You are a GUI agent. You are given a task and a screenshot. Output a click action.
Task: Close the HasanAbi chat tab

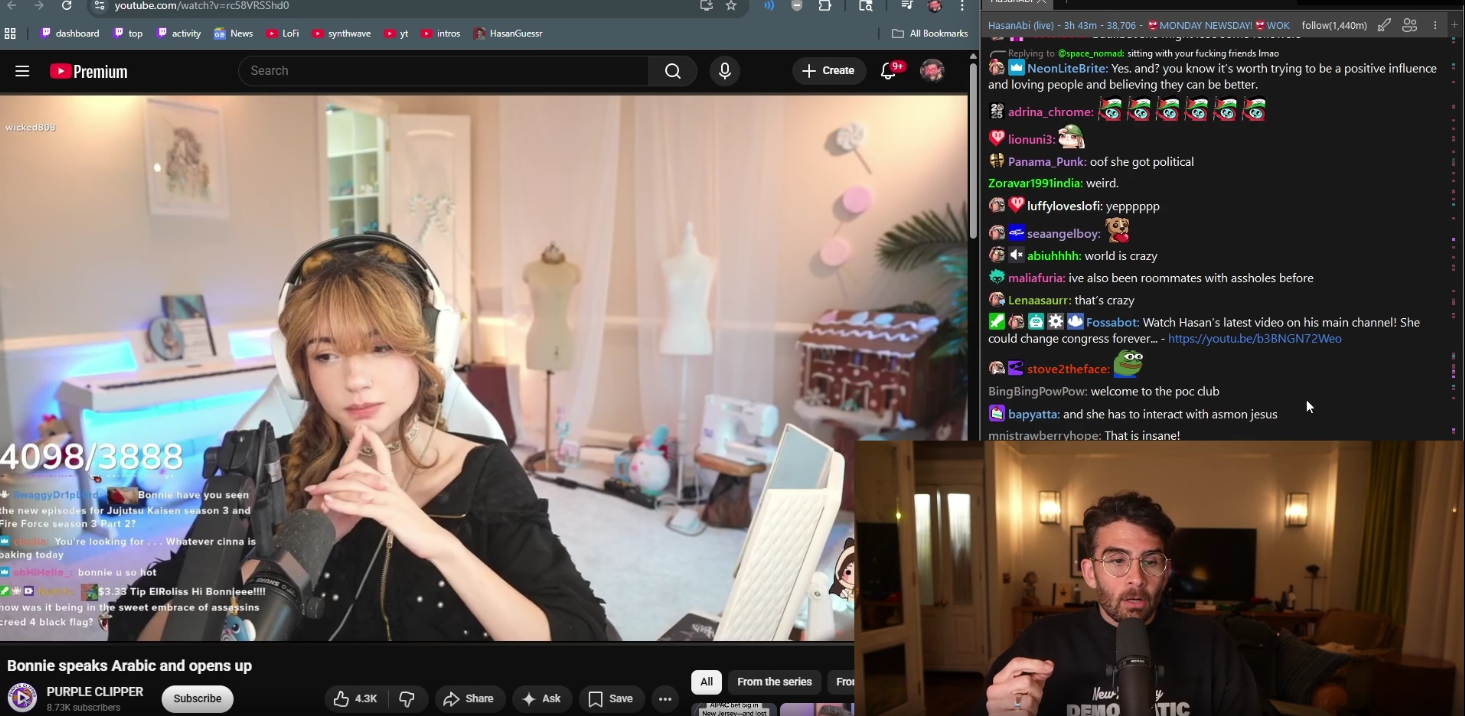1042,2
